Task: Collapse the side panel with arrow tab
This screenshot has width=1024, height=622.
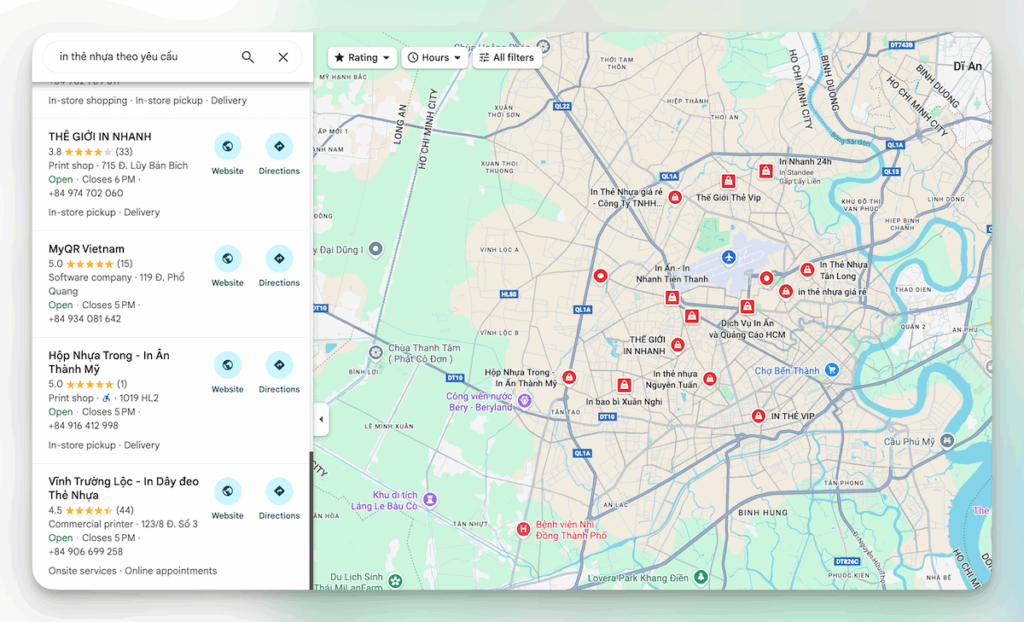Action: click(x=321, y=419)
